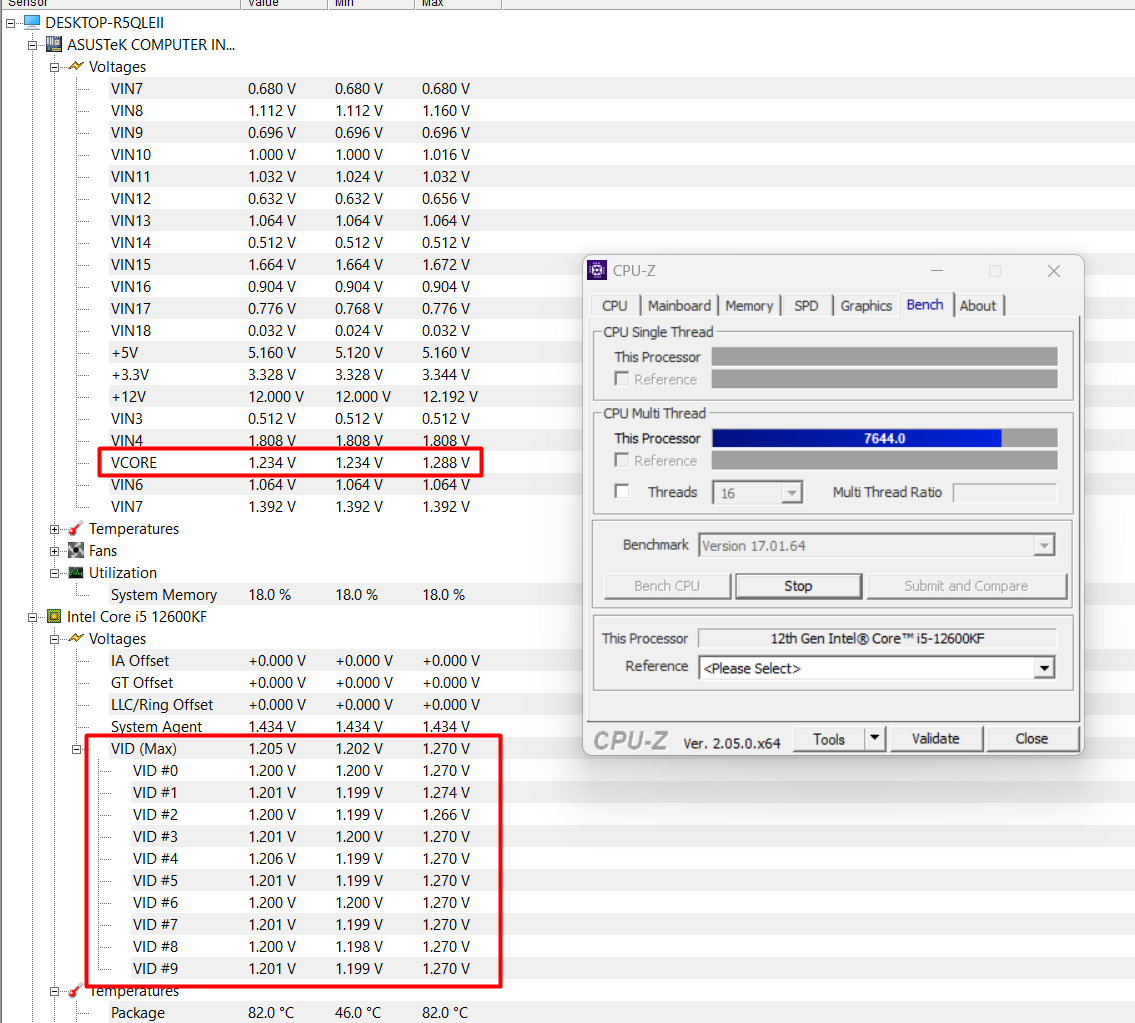The width and height of the screenshot is (1135, 1023).
Task: Click the Tools button in CPU-Z
Action: (x=829, y=738)
